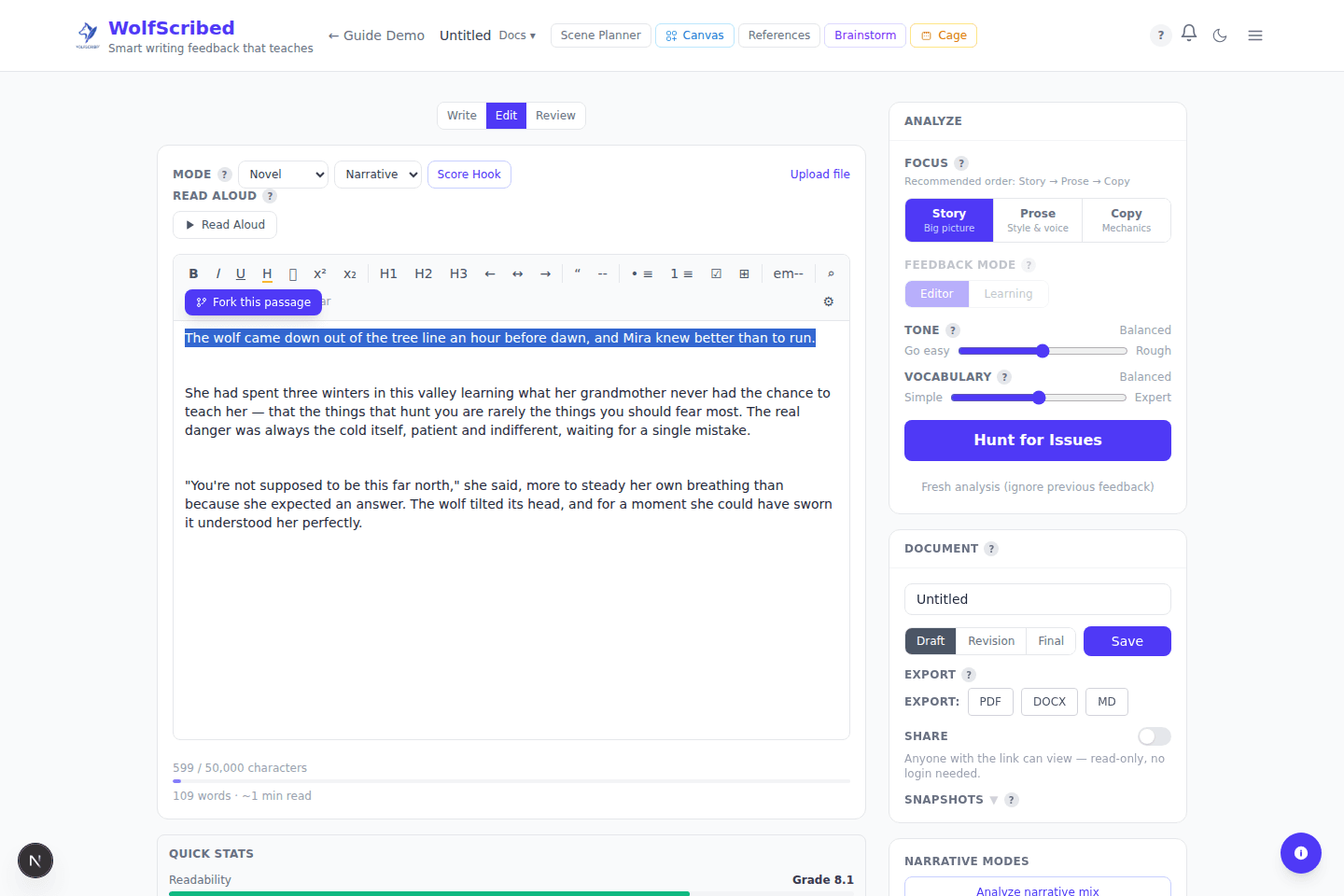Switch to the Review tab
The image size is (1344, 896).
point(555,116)
